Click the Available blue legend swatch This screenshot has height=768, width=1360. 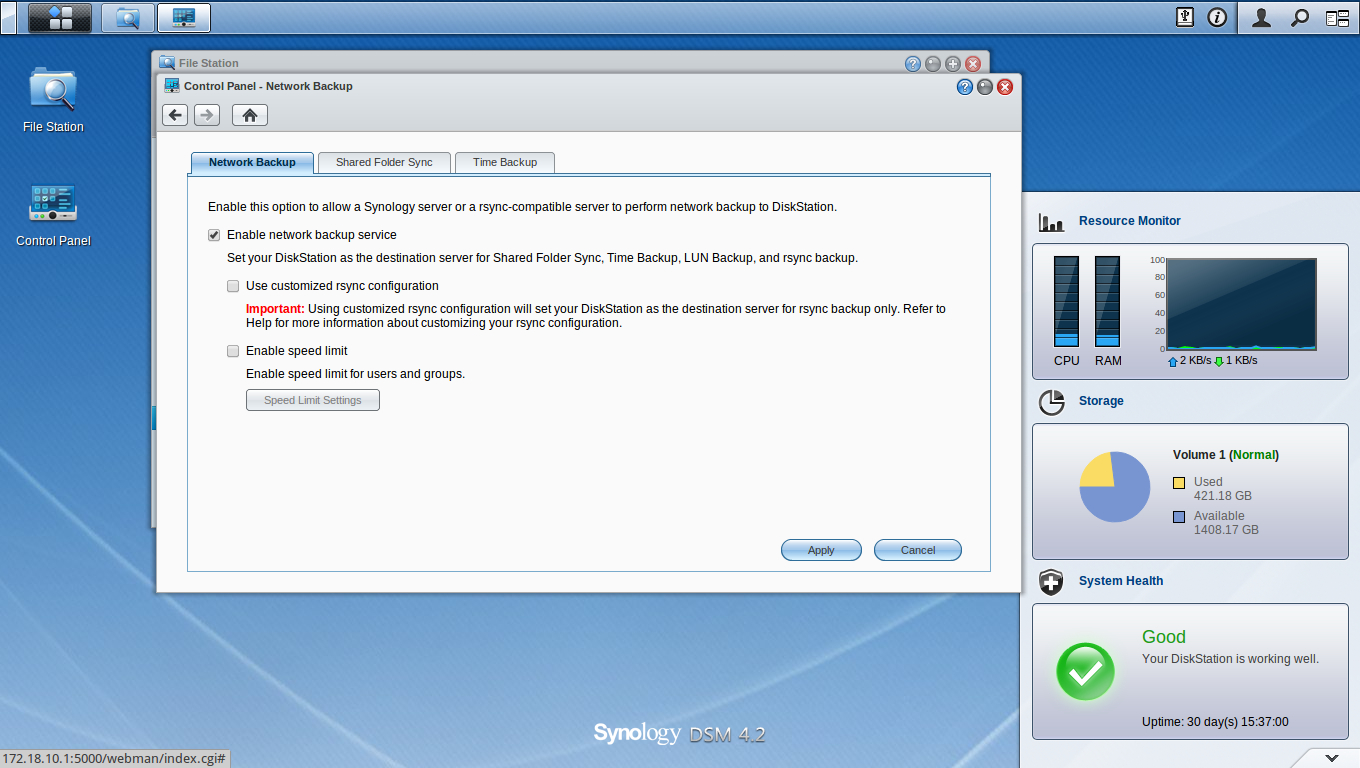pos(1179,517)
